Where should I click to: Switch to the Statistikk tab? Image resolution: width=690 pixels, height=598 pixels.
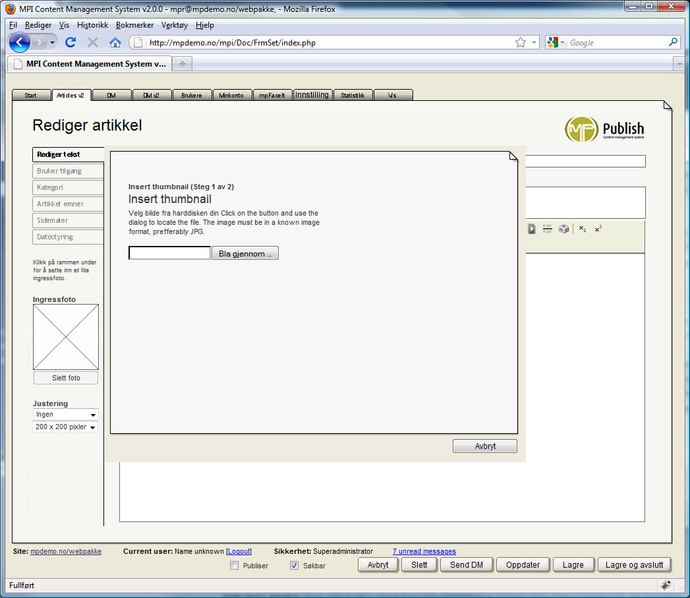(x=352, y=95)
